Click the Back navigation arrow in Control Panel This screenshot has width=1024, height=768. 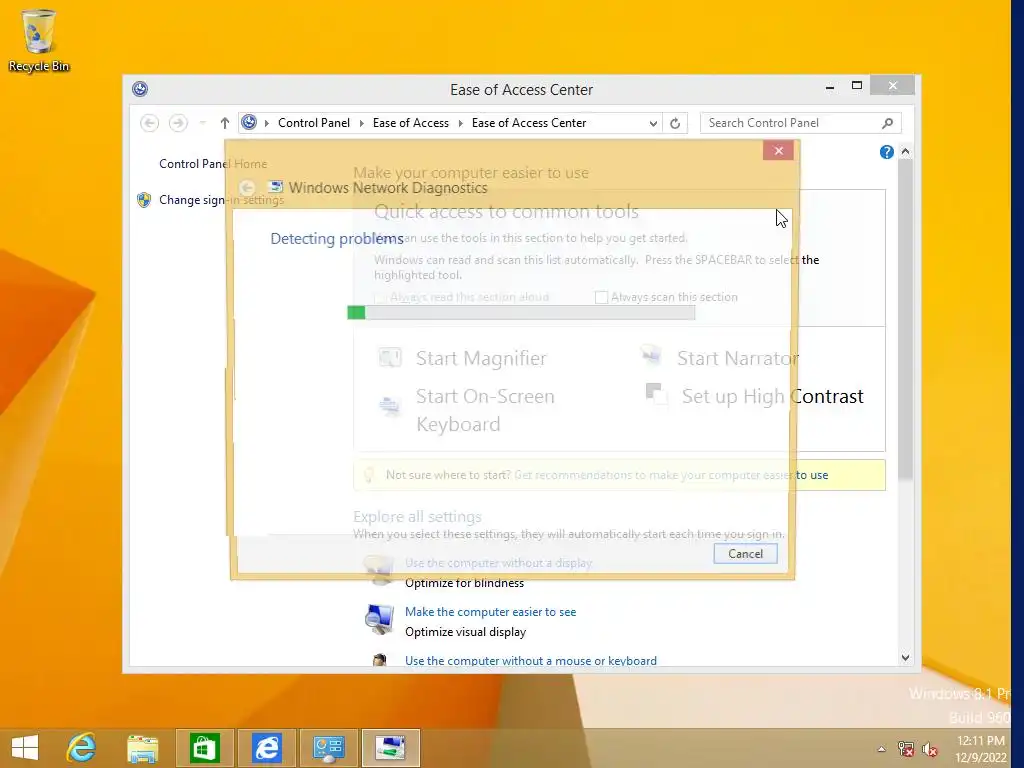[150, 123]
